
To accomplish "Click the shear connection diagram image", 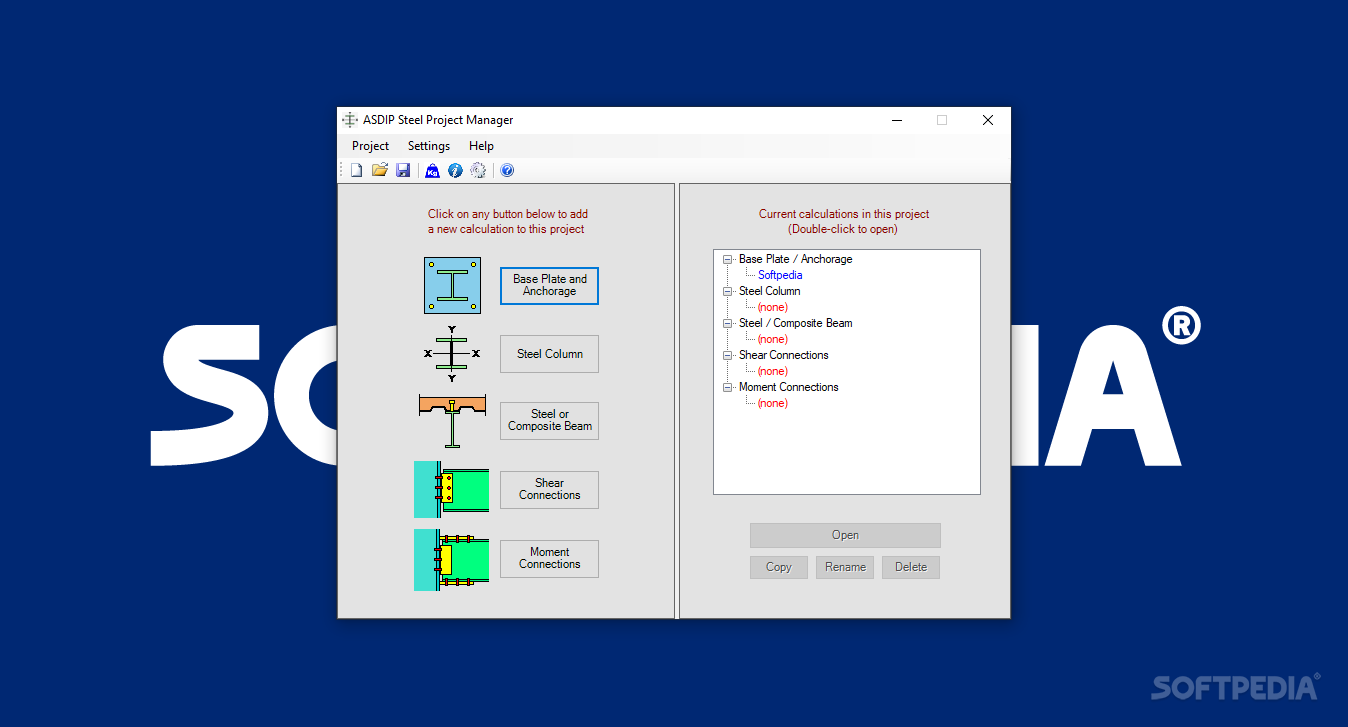I will 451,489.
